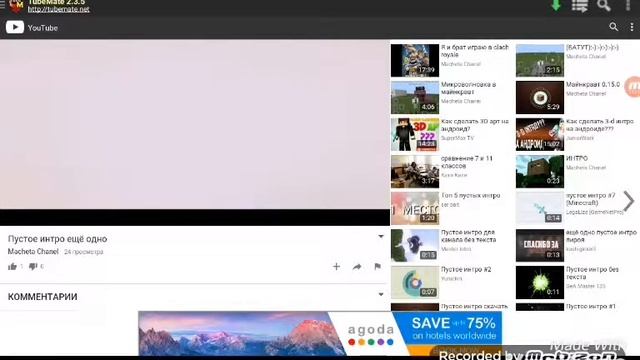Select title 'Пустое интро скачать'

474,306
